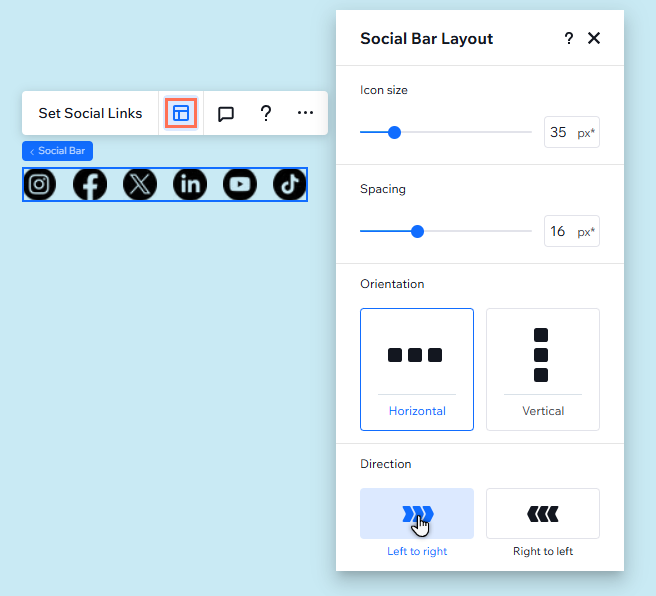
Task: Open the more actions three-dots menu
Action: click(305, 113)
